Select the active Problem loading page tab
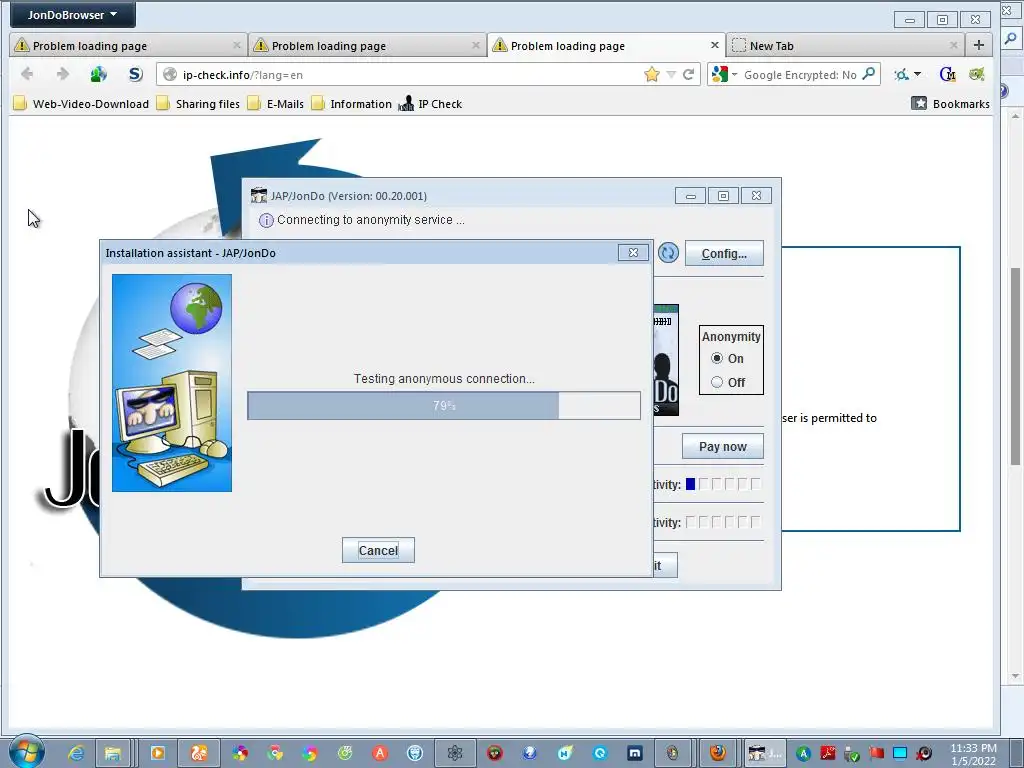Image resolution: width=1024 pixels, height=768 pixels. tap(607, 46)
